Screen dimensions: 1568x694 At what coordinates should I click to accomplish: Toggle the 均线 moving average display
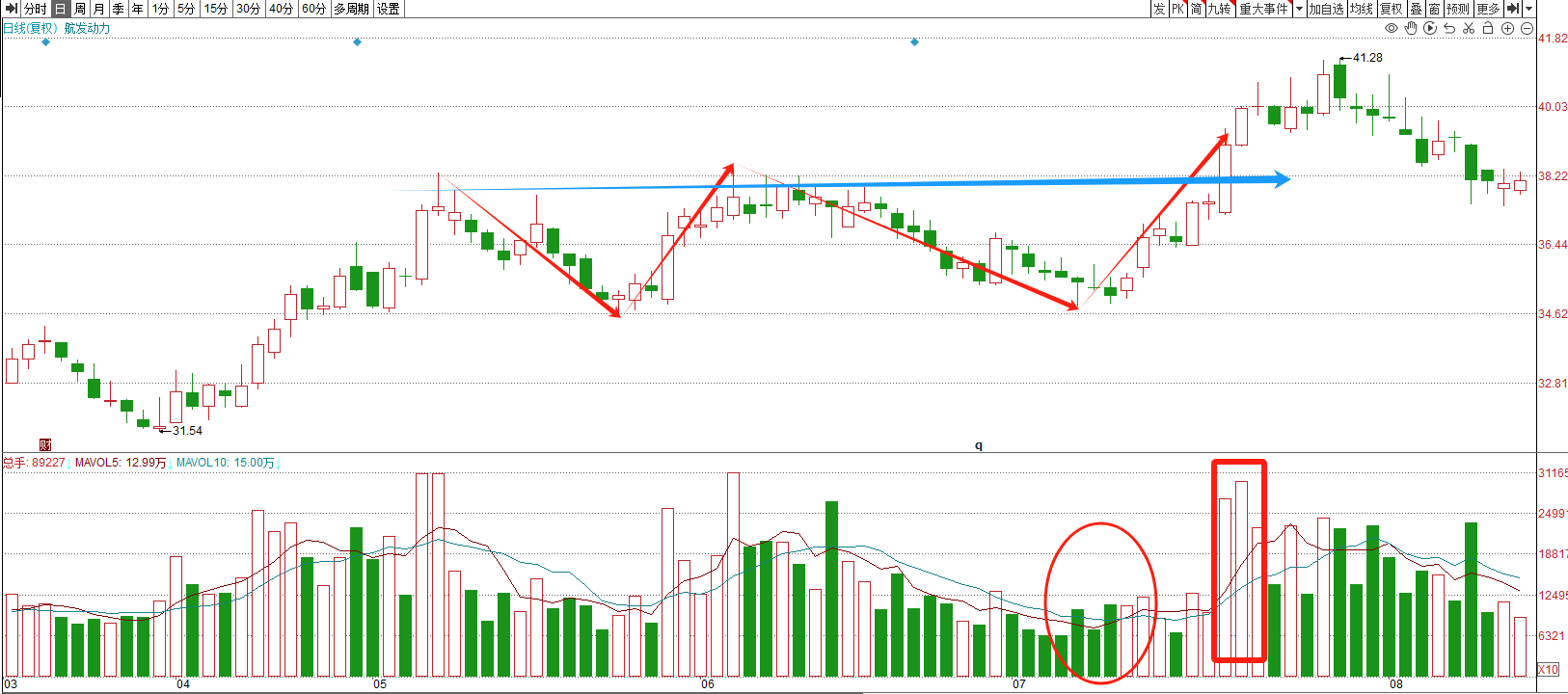(1361, 9)
